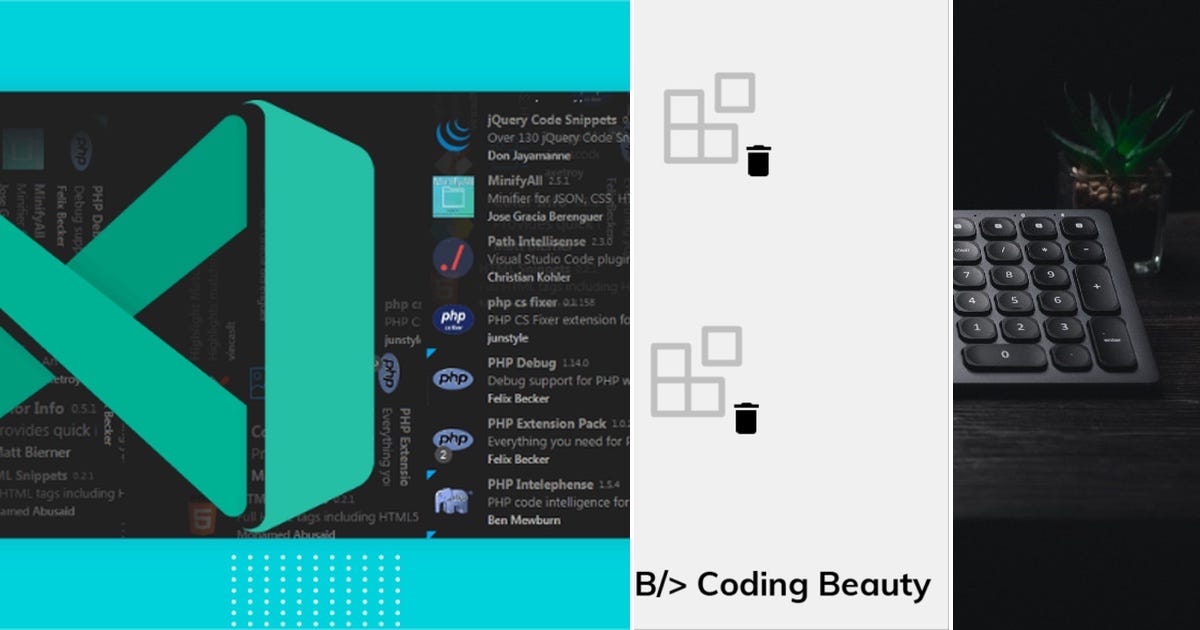
Task: Open the PHP Intelephense elephant icon
Action: 453,501
